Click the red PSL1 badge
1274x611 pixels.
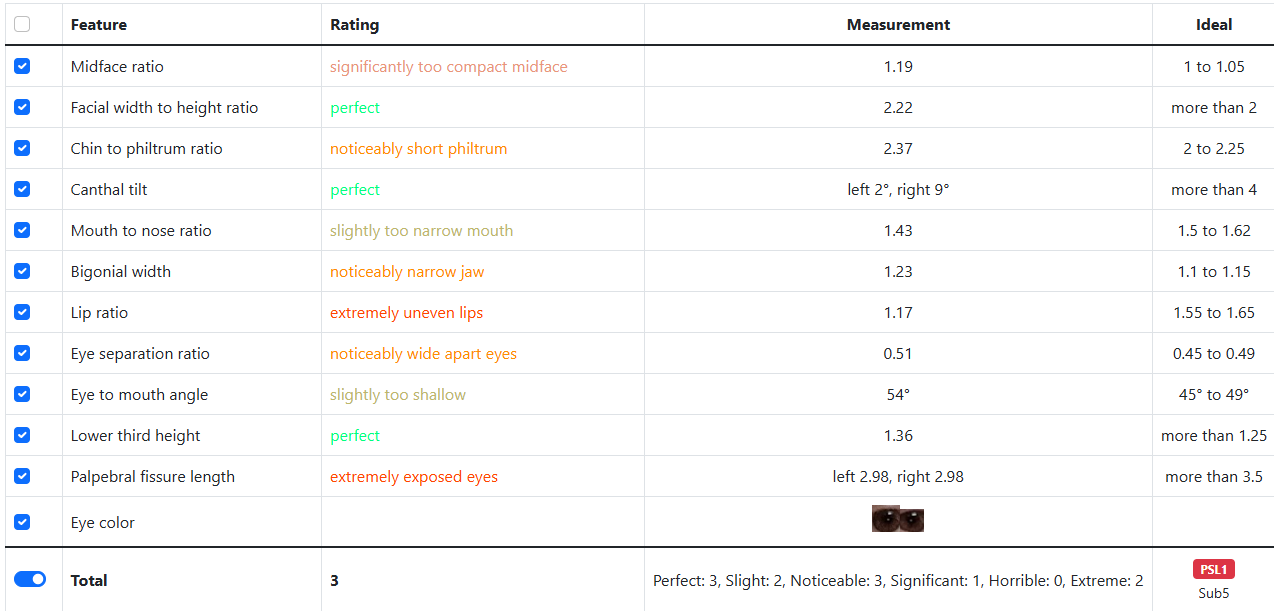1213,570
